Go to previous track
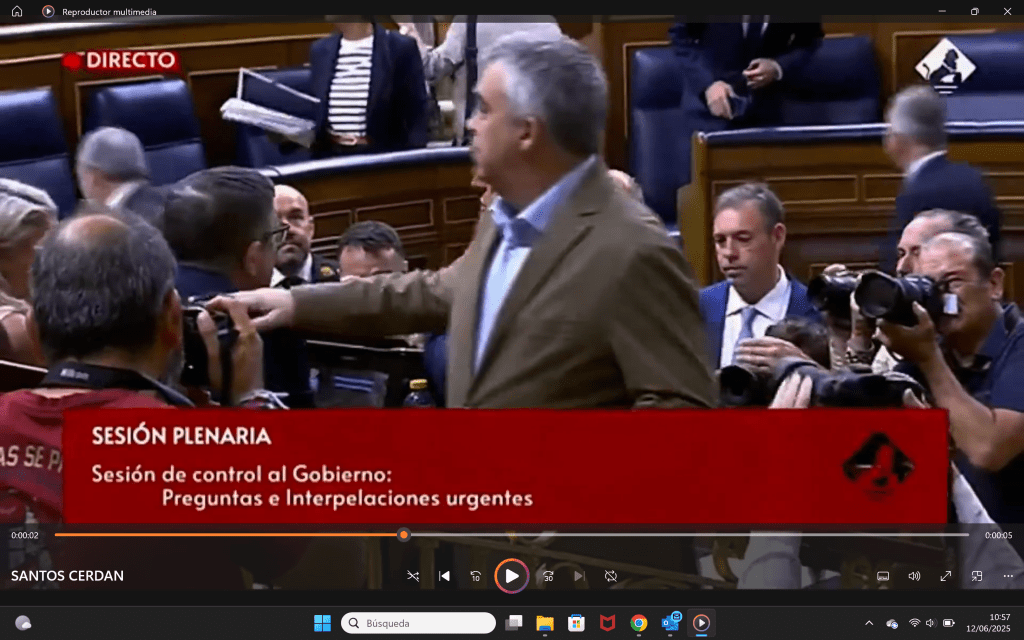The image size is (1024, 640). click(444, 576)
